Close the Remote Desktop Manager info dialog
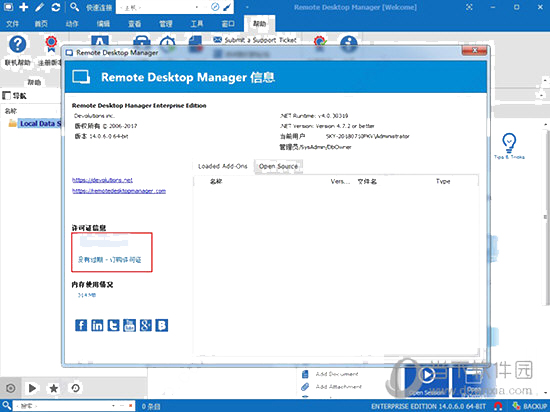Image resolution: width=550 pixels, height=412 pixels. tap(474, 51)
